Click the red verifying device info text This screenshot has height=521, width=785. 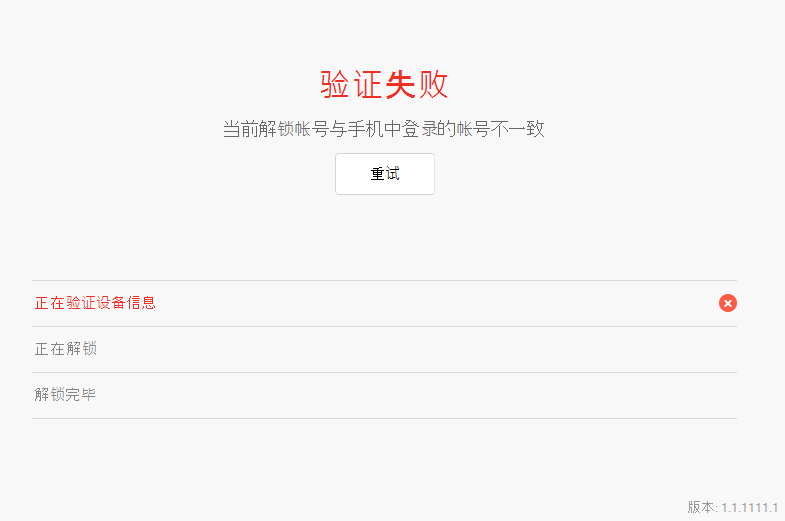pos(95,303)
